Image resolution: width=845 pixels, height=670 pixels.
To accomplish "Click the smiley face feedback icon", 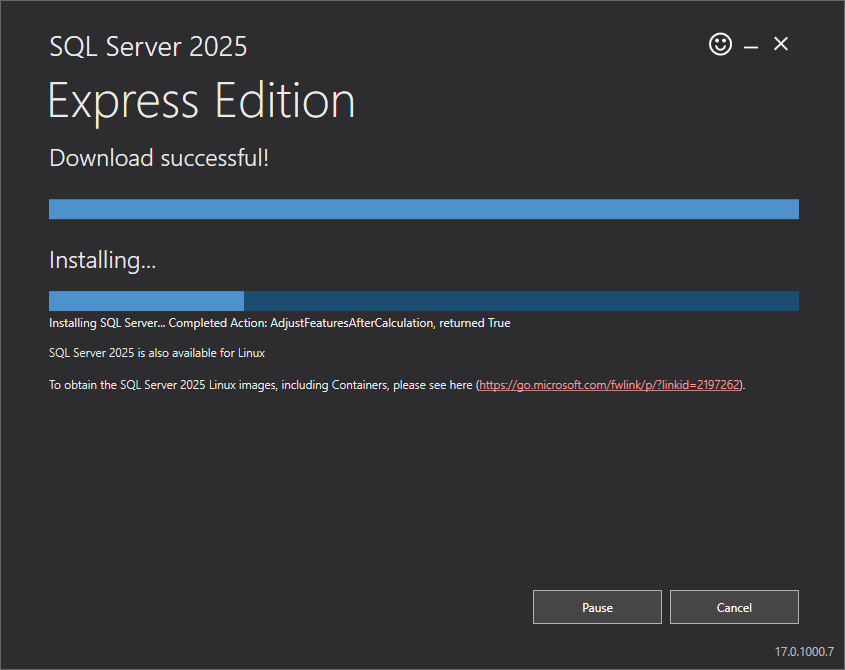I will coord(720,44).
